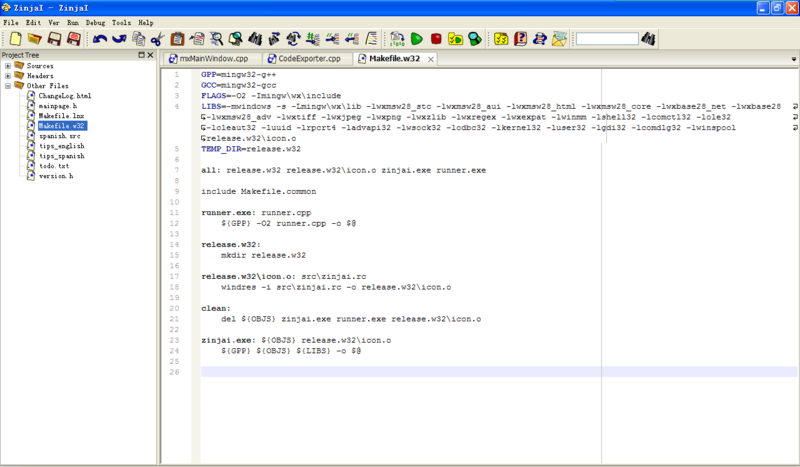Screen dimensions: 800x467
Task: Select Makefile.lnx in the tree
Action: tap(61, 116)
